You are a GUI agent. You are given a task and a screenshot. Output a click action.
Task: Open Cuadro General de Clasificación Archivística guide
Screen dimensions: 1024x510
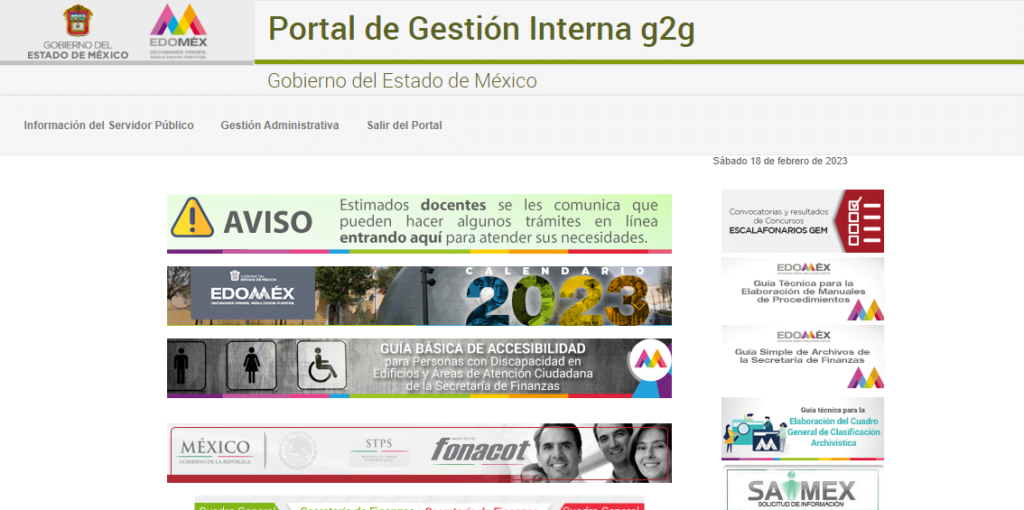(x=802, y=429)
